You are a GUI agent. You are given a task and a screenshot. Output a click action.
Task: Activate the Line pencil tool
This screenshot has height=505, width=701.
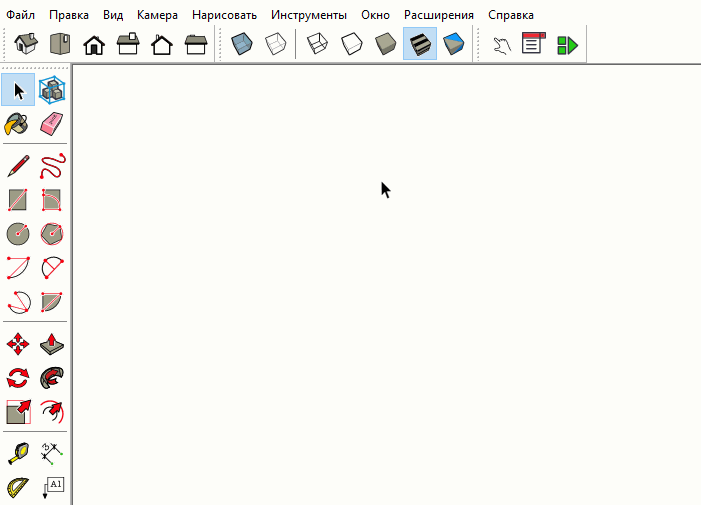pos(18,166)
